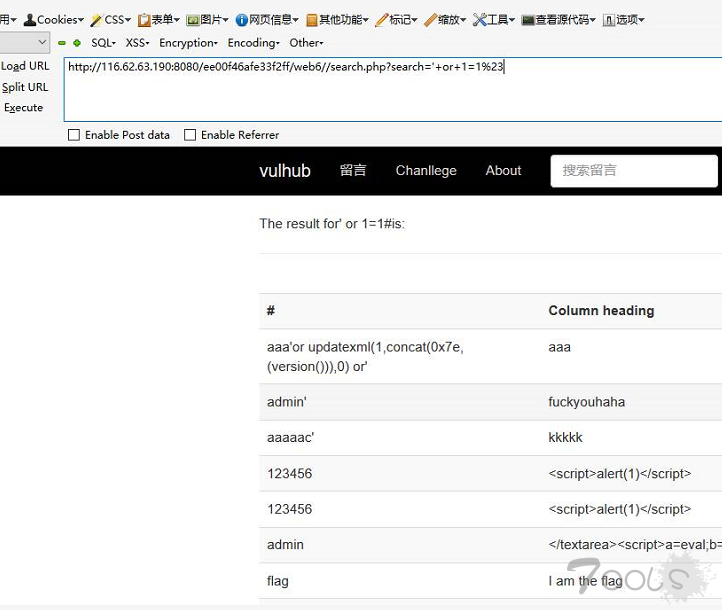Click the </textarea><script> cell
The width and height of the screenshot is (722, 610).
[635, 545]
